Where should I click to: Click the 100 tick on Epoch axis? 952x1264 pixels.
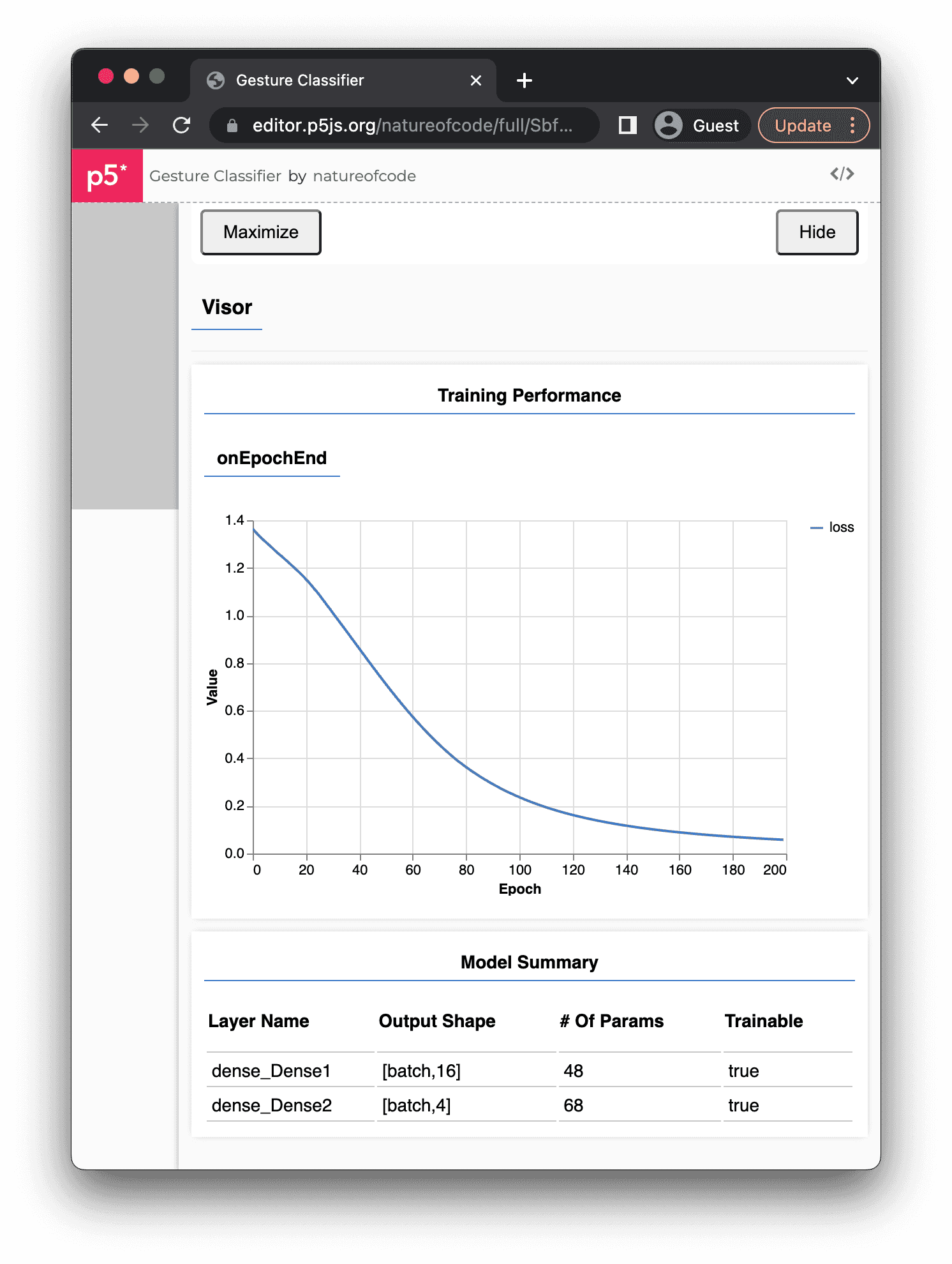[520, 870]
